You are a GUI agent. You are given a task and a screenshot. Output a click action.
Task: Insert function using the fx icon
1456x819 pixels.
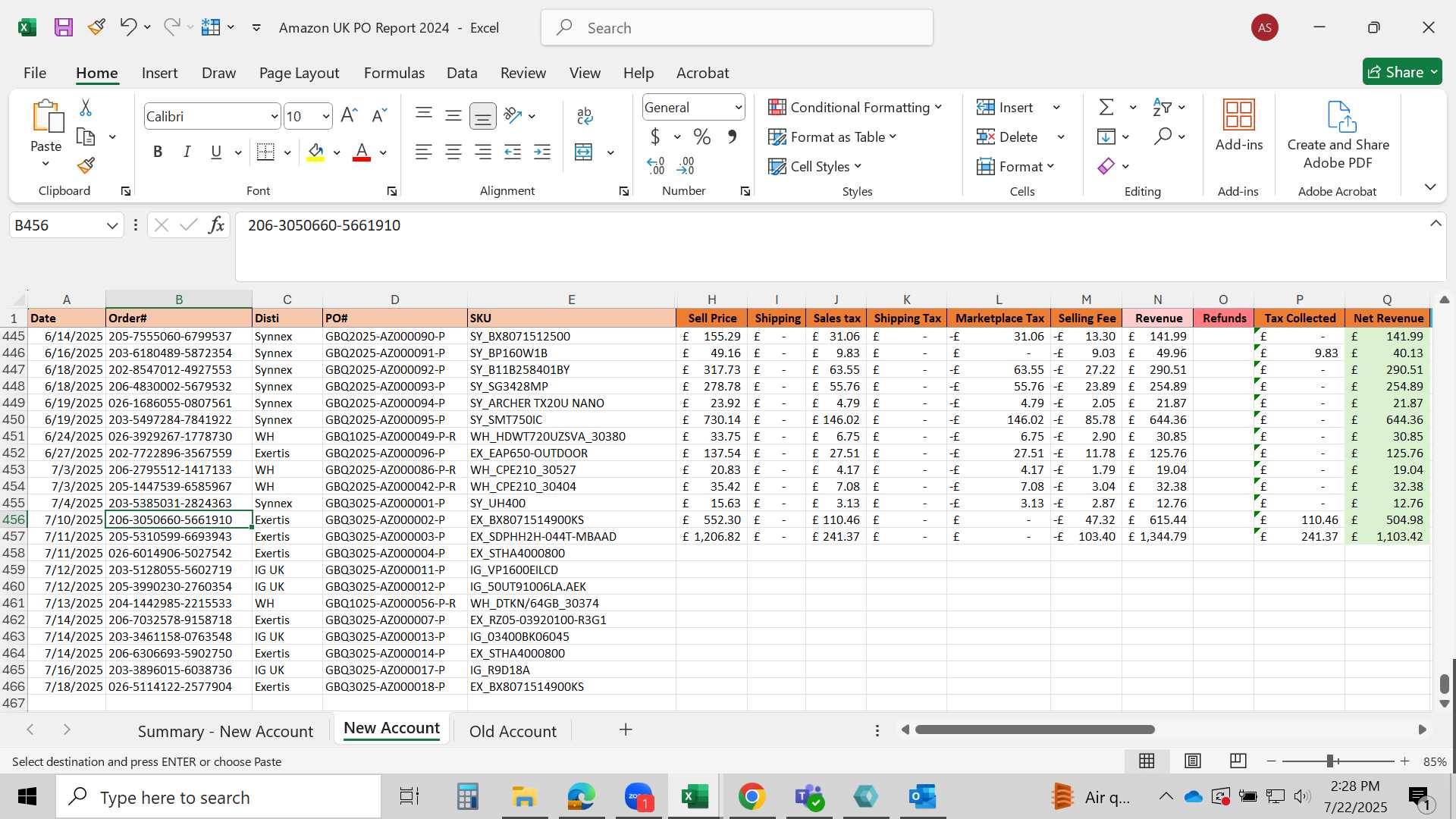216,225
